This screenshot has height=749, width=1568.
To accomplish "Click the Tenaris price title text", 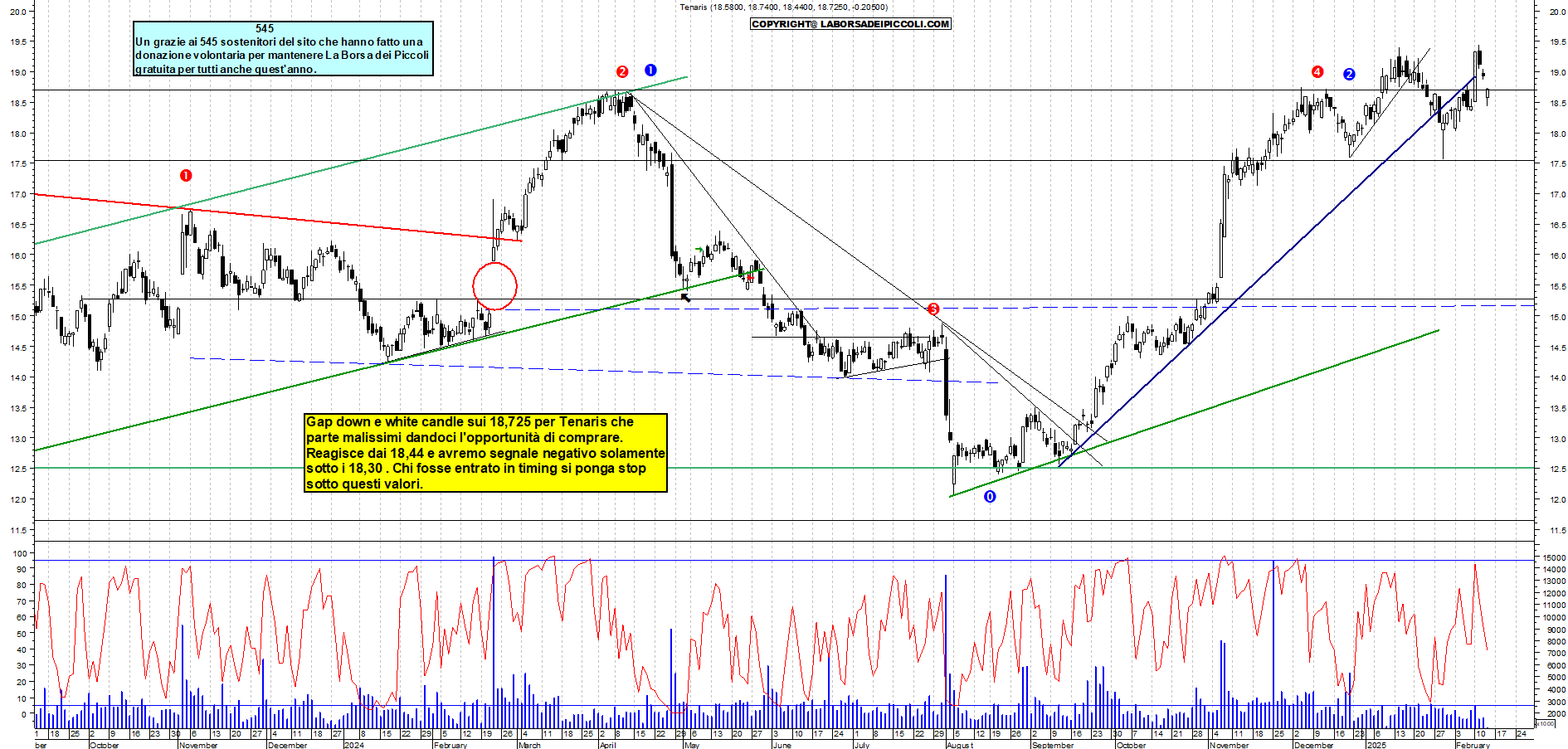I will click(x=783, y=7).
